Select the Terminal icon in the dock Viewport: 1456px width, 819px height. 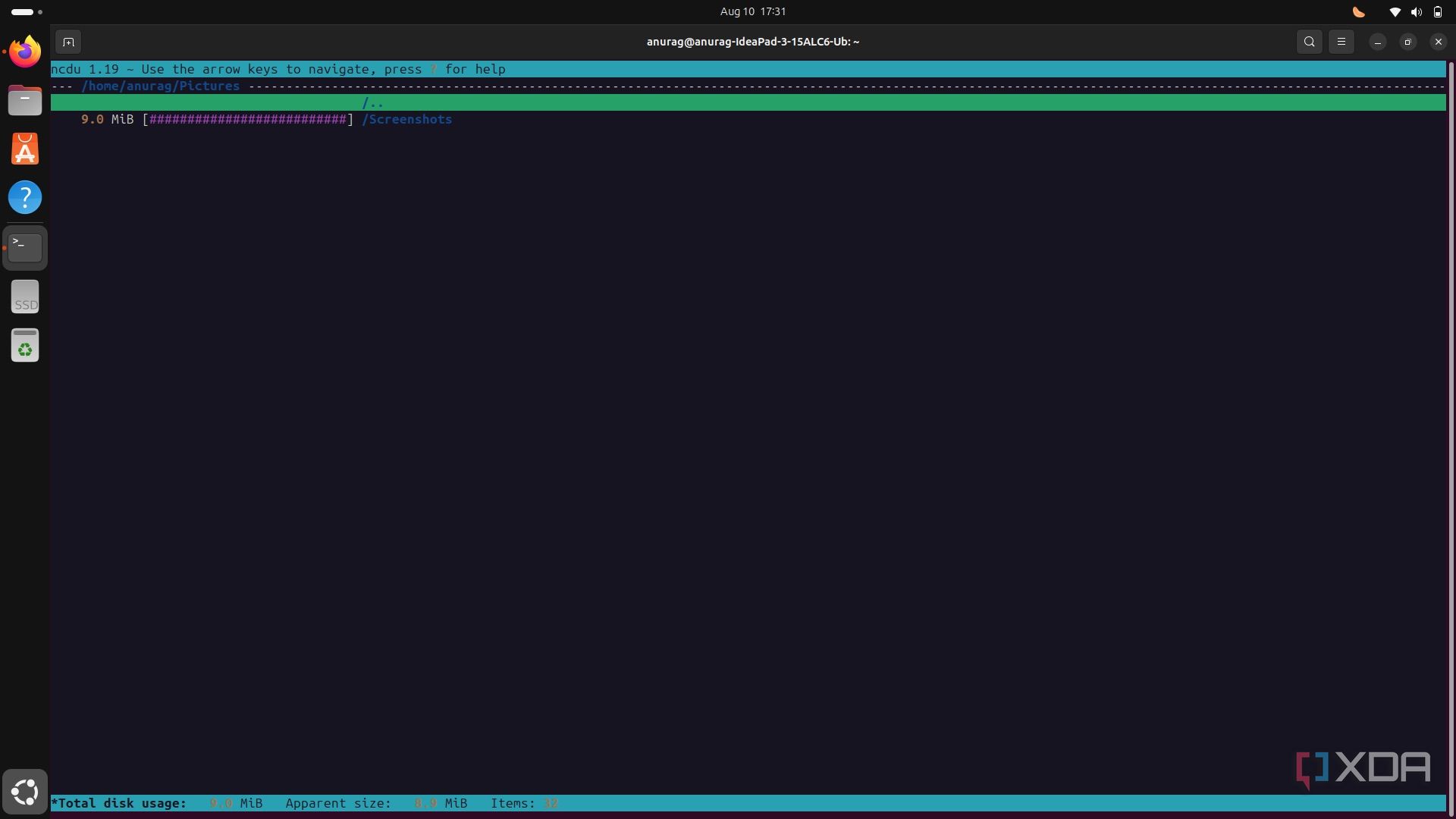pyautogui.click(x=25, y=247)
